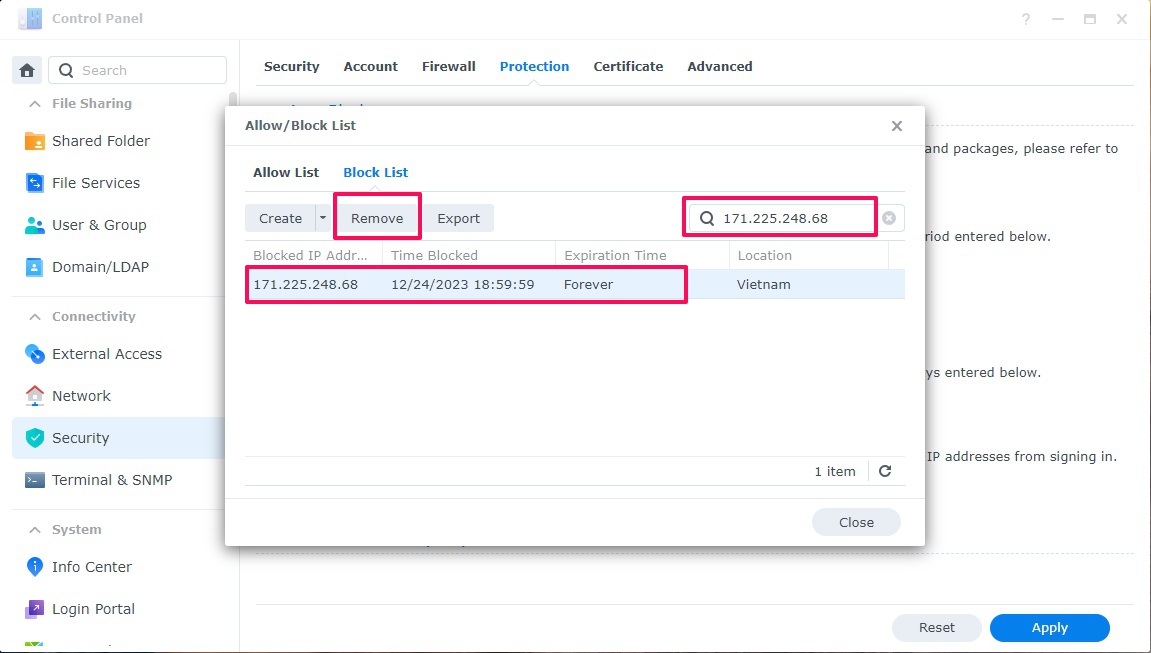Open File Services section
This screenshot has width=1151, height=653.
tap(95, 183)
